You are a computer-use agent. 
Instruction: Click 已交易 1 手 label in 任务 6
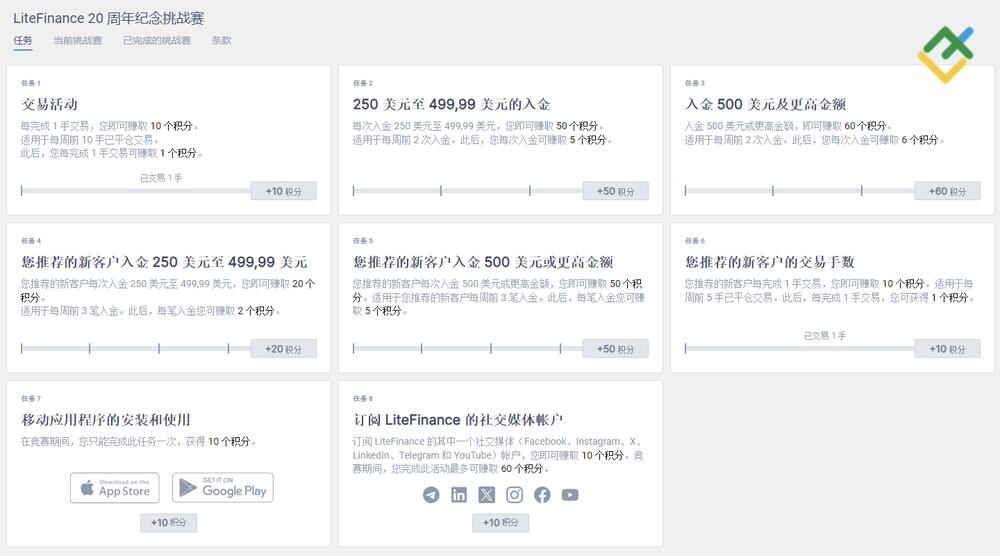[x=825, y=335]
